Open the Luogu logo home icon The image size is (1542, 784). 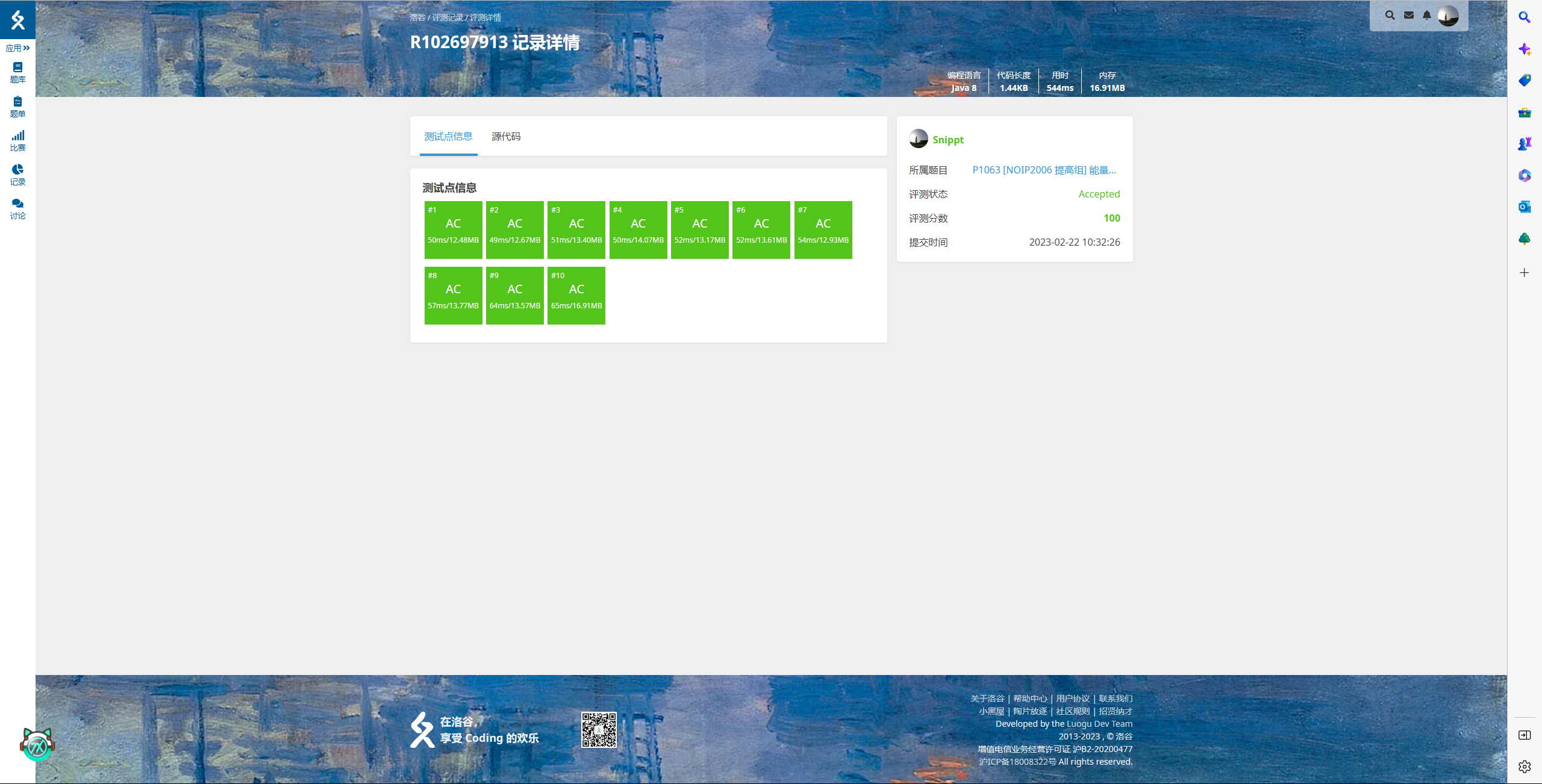(17, 19)
